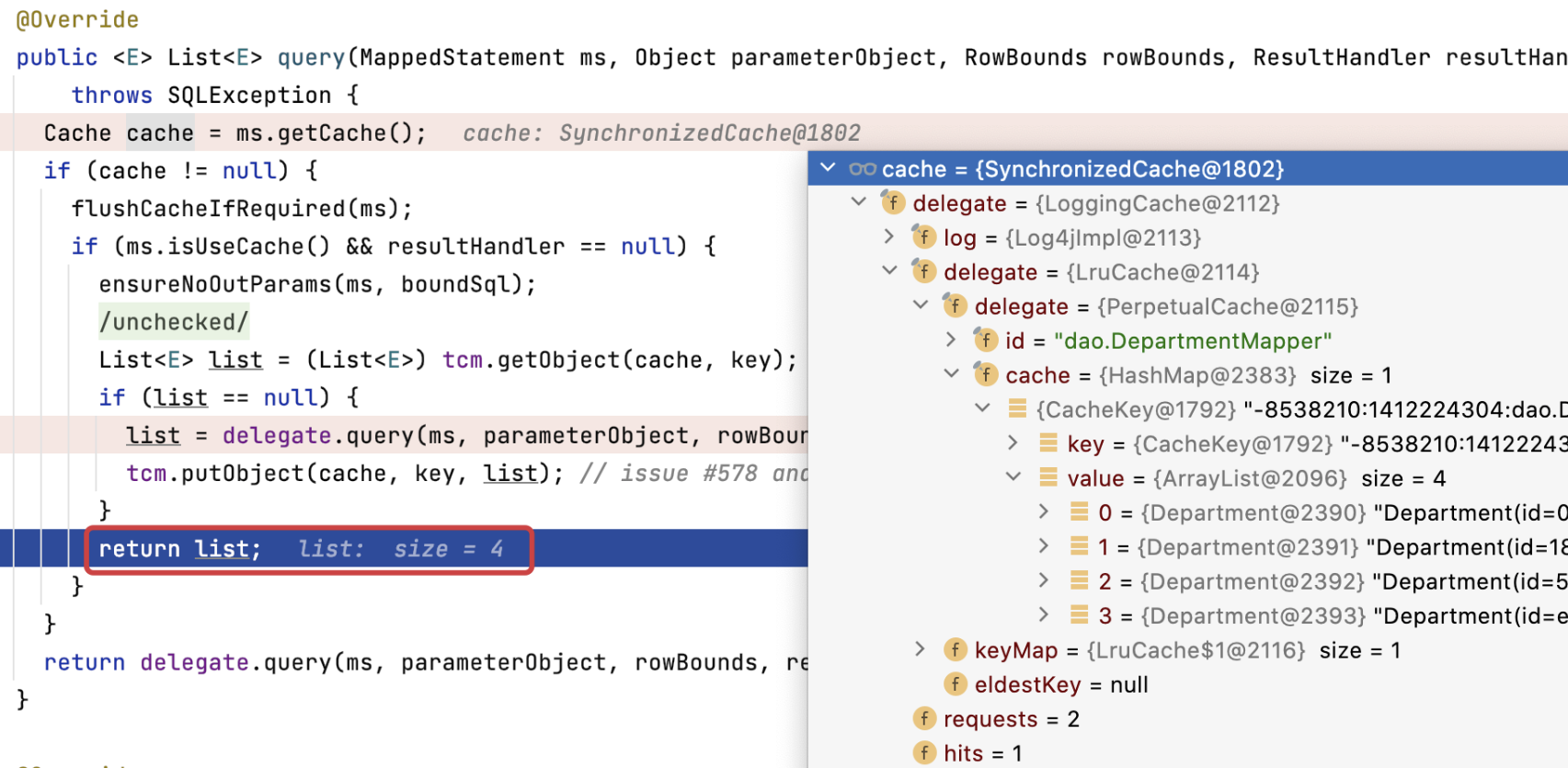This screenshot has height=768, width=1568.
Task: Expand list element 1 Department@2391
Action: click(x=1044, y=546)
